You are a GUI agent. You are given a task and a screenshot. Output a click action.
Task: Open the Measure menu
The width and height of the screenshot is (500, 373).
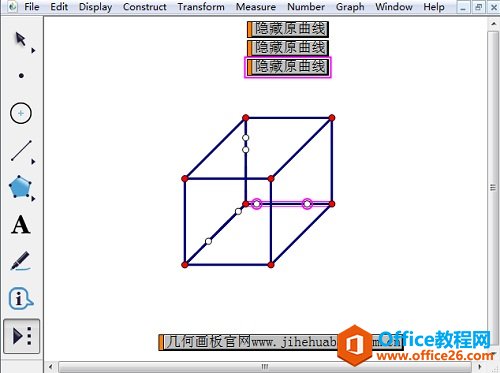pos(256,7)
